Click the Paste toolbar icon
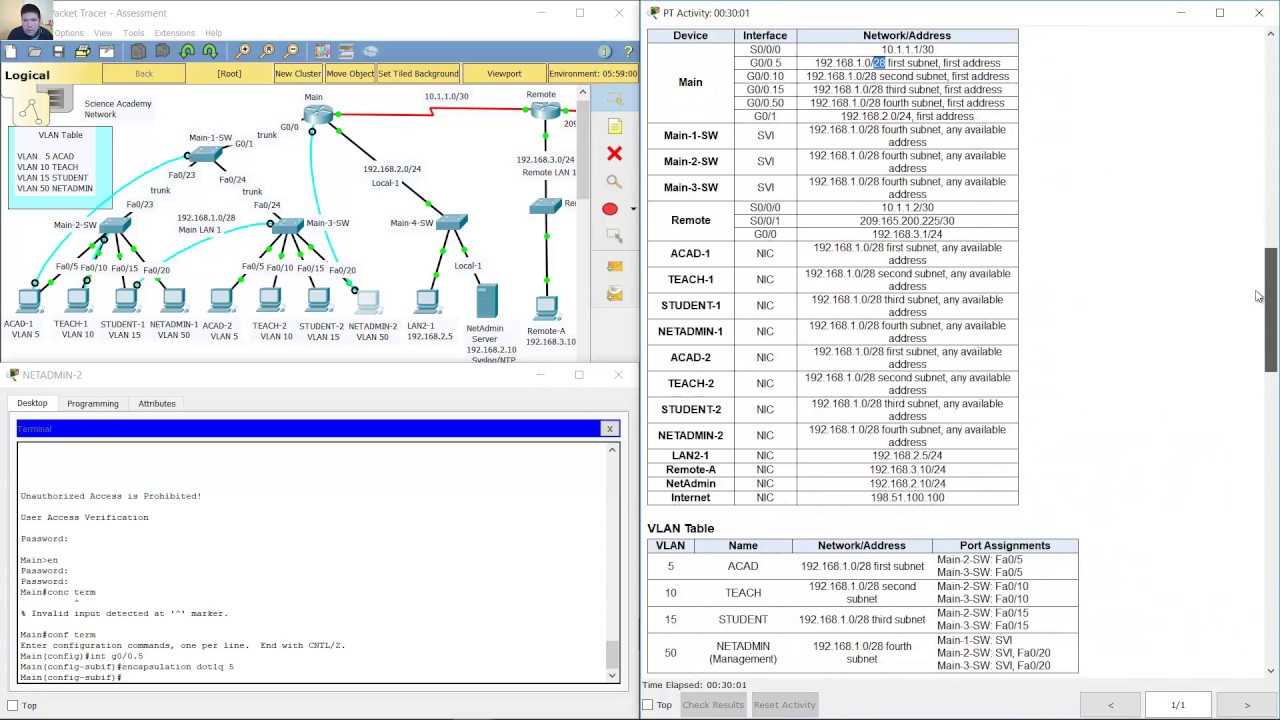Image resolution: width=1280 pixels, height=720 pixels. tap(162, 51)
